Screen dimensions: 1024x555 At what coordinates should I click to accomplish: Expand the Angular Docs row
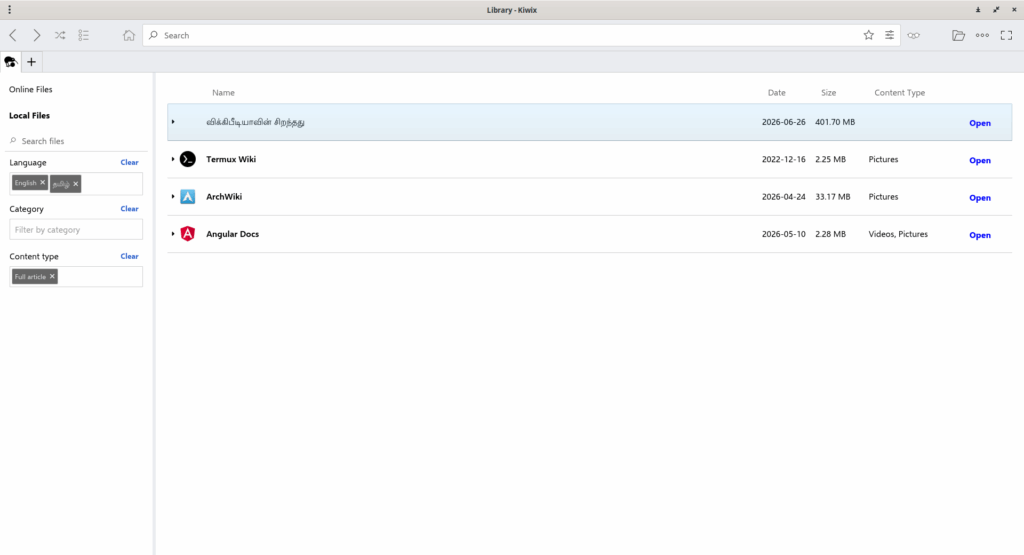coord(173,234)
